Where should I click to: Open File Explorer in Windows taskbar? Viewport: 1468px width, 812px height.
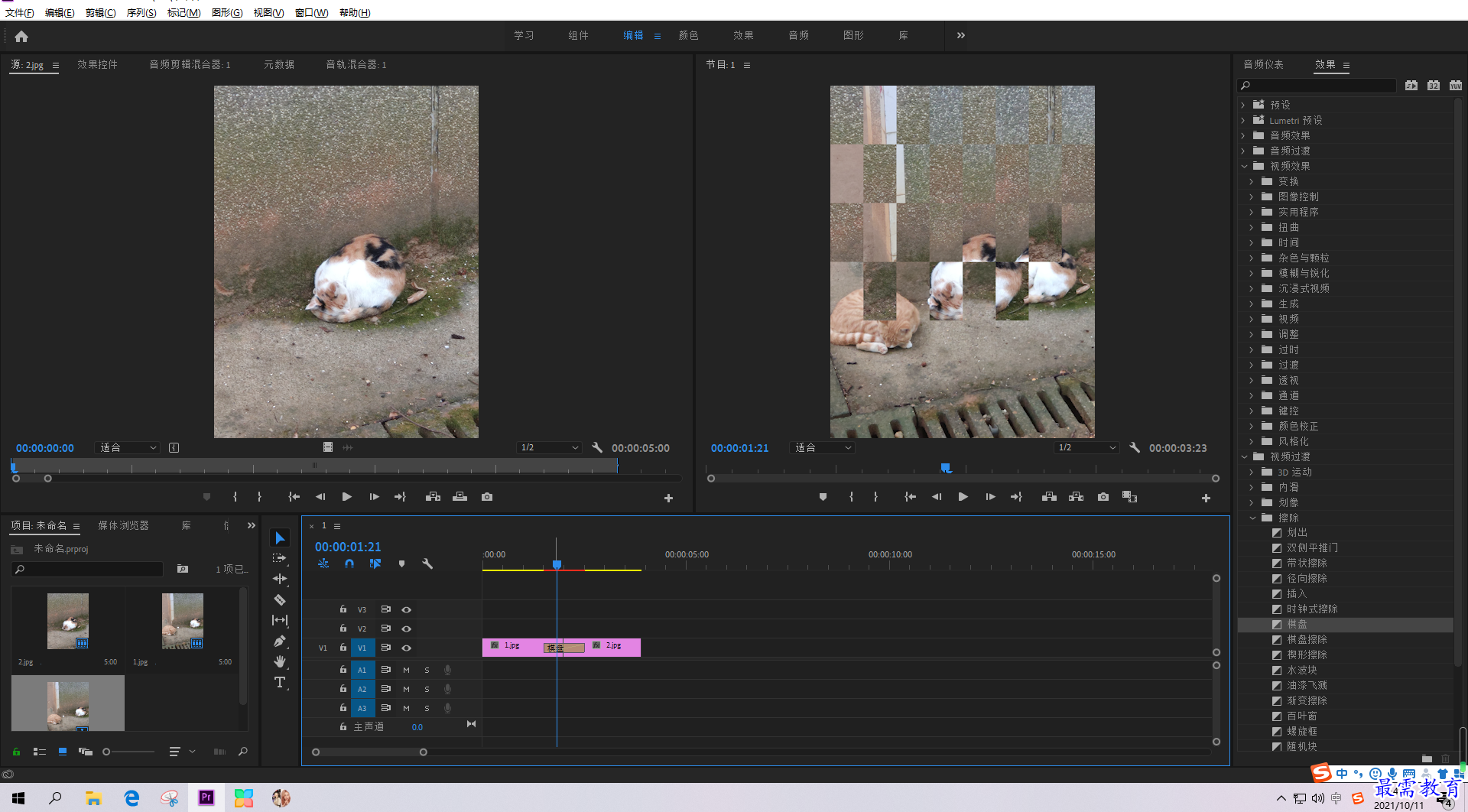click(x=93, y=797)
